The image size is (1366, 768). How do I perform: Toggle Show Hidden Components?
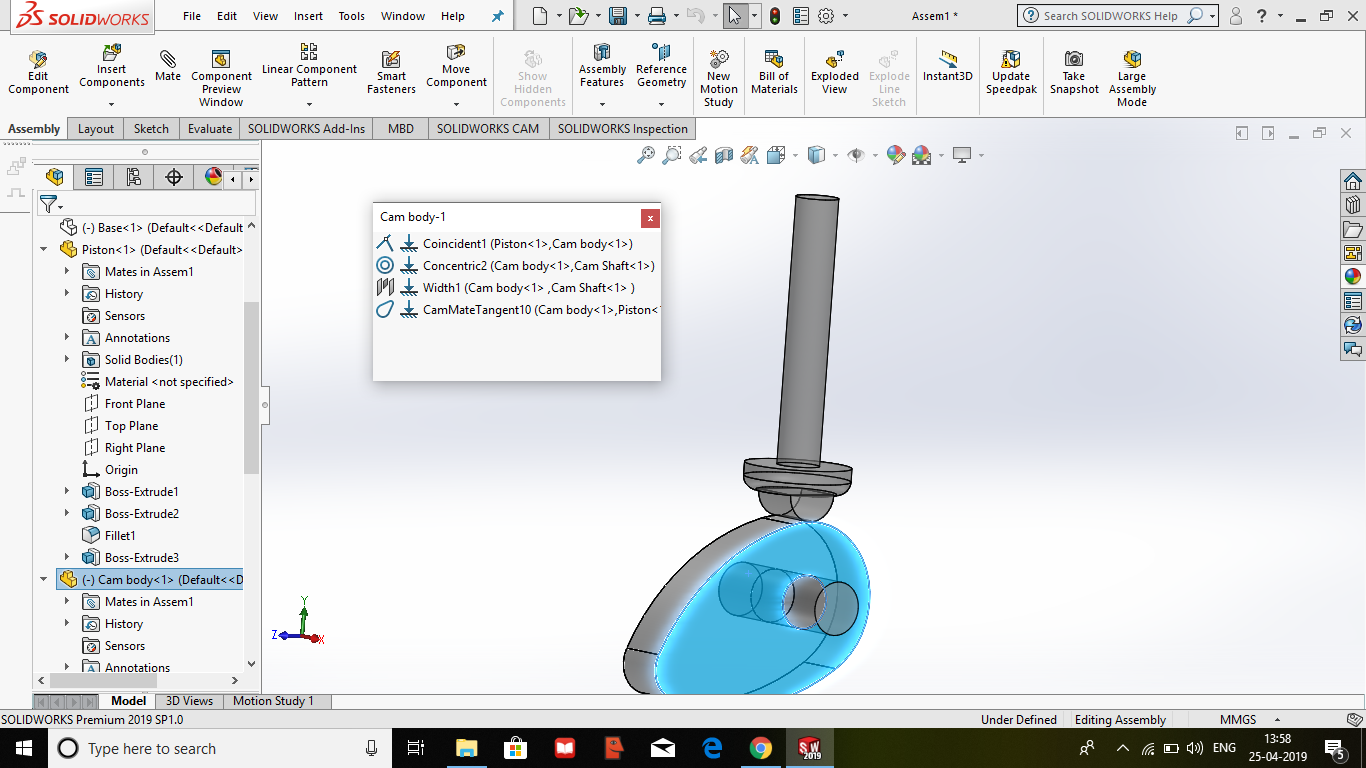pos(533,70)
